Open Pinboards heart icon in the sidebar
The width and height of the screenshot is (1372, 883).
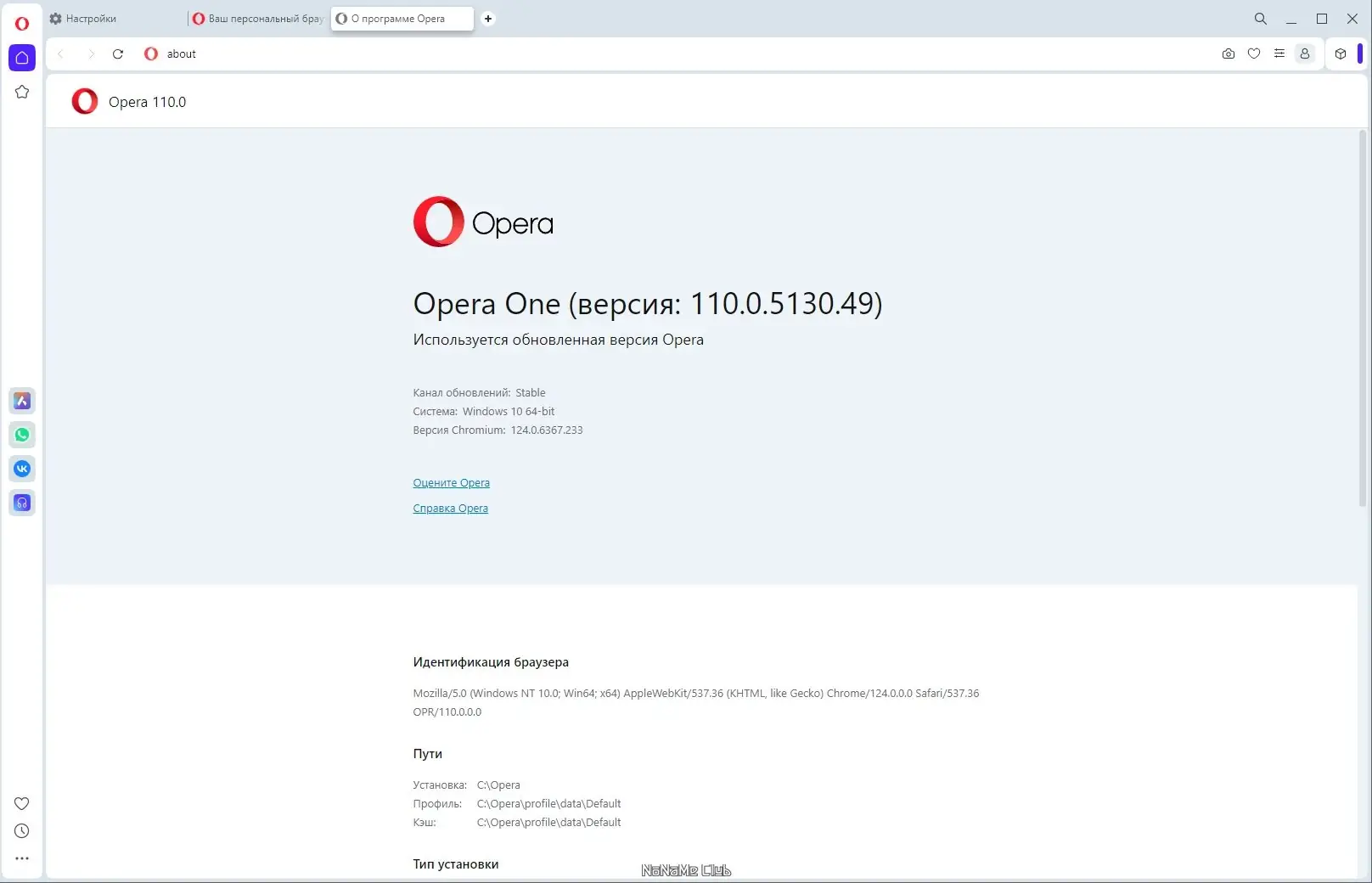point(22,803)
